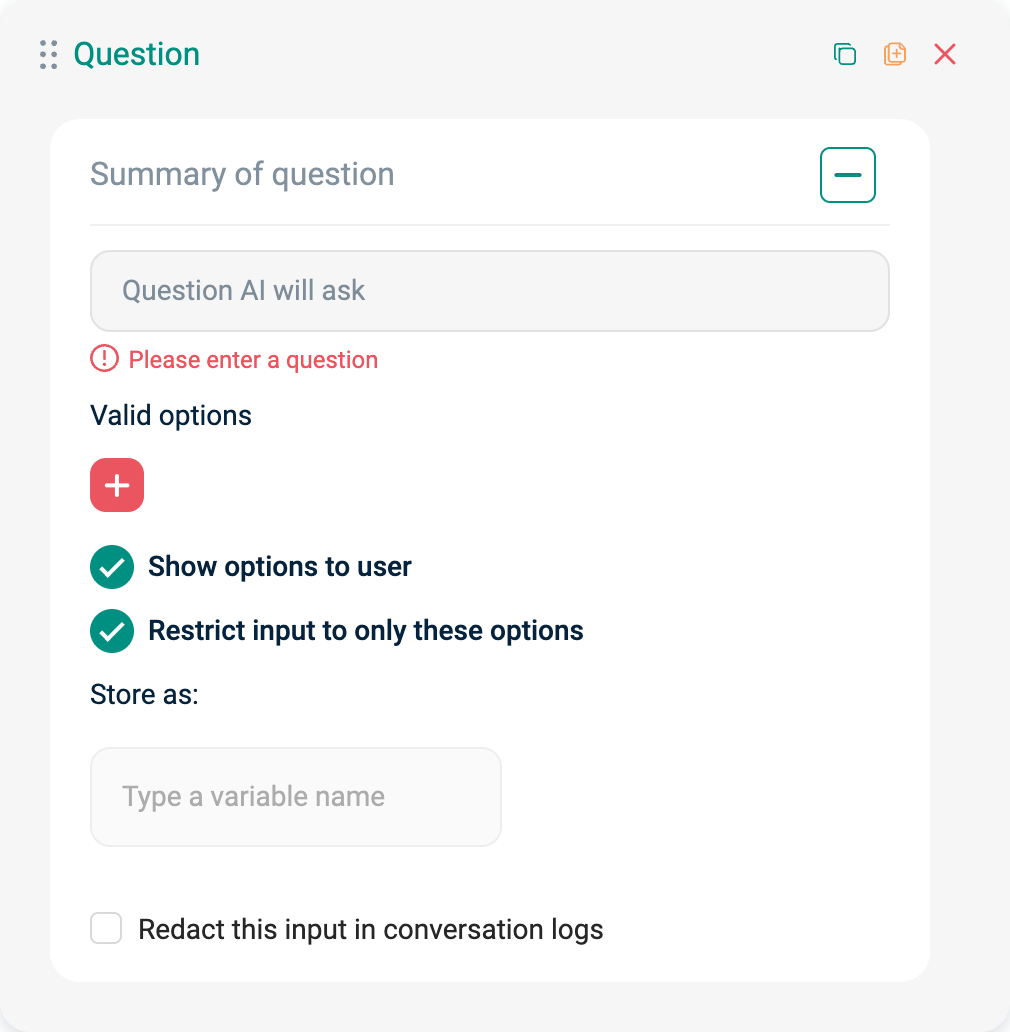Click the red error alert icon

104,359
